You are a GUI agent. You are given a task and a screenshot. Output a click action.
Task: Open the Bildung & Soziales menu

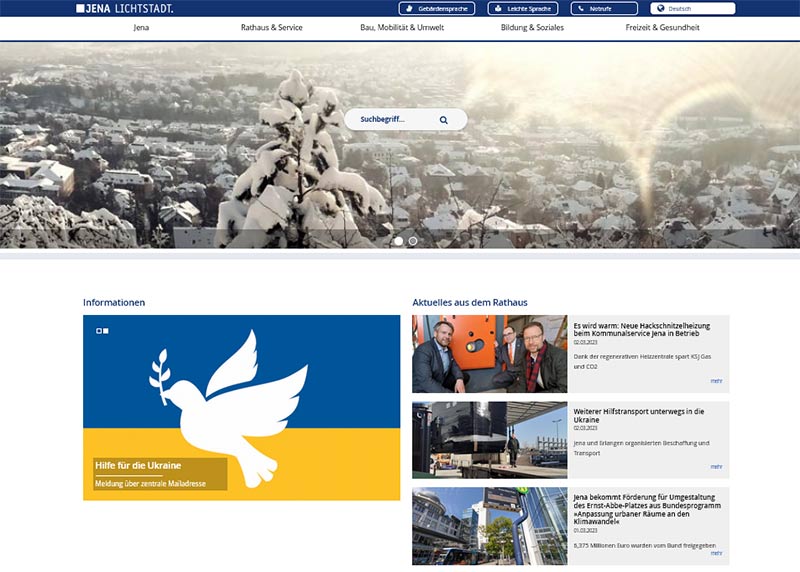tap(532, 28)
